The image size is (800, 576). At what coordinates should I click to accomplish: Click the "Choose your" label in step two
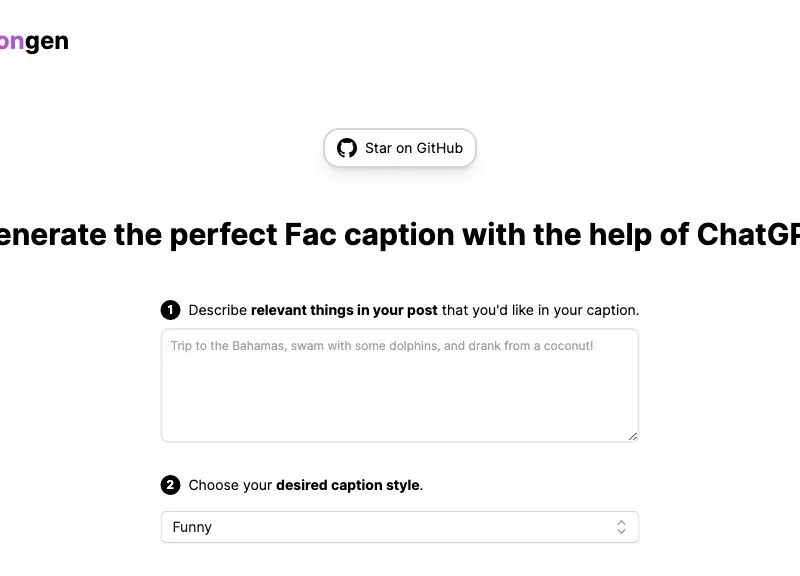[x=230, y=485]
